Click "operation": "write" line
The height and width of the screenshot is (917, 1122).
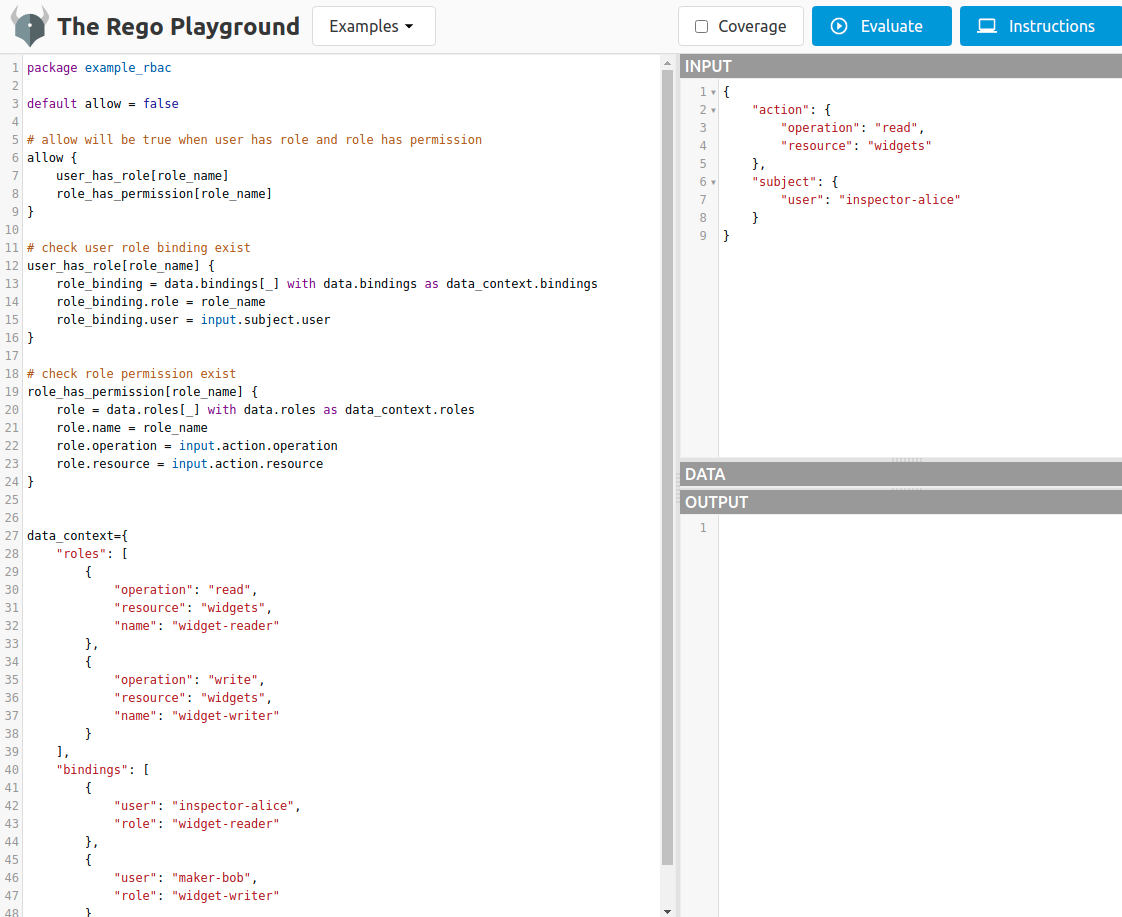click(x=189, y=680)
